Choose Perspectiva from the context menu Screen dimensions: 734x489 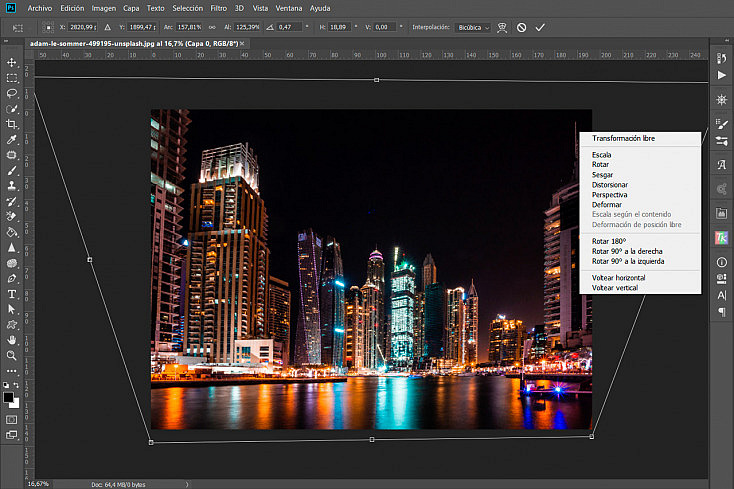pos(609,194)
